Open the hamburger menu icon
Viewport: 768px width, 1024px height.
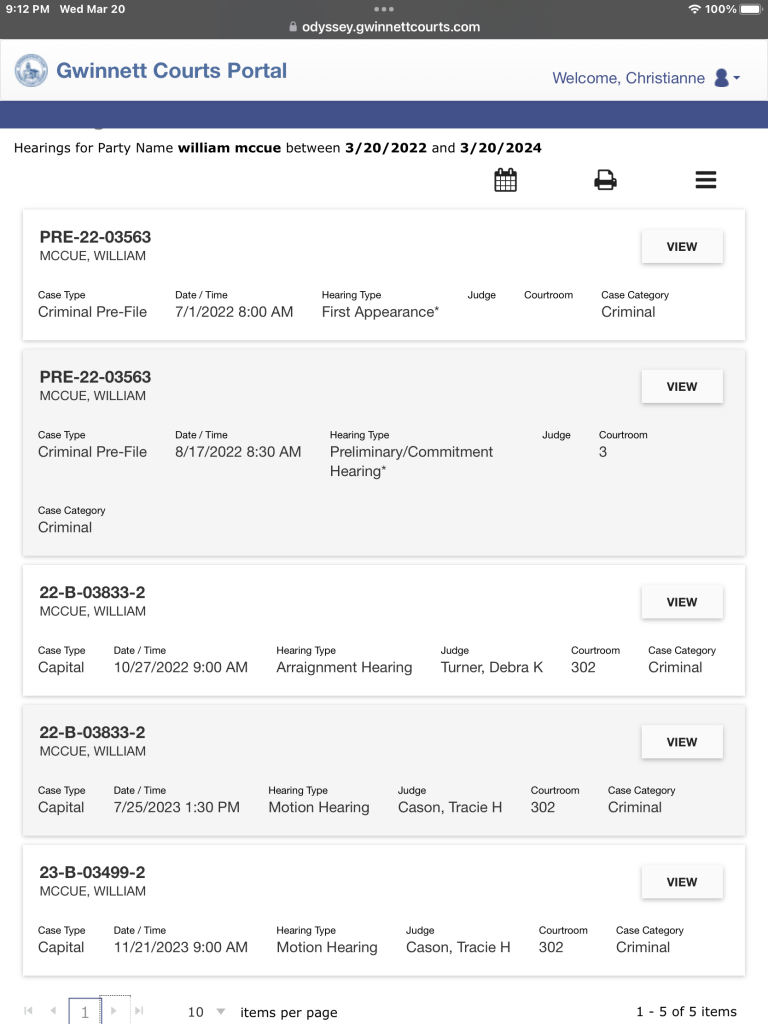pos(706,180)
